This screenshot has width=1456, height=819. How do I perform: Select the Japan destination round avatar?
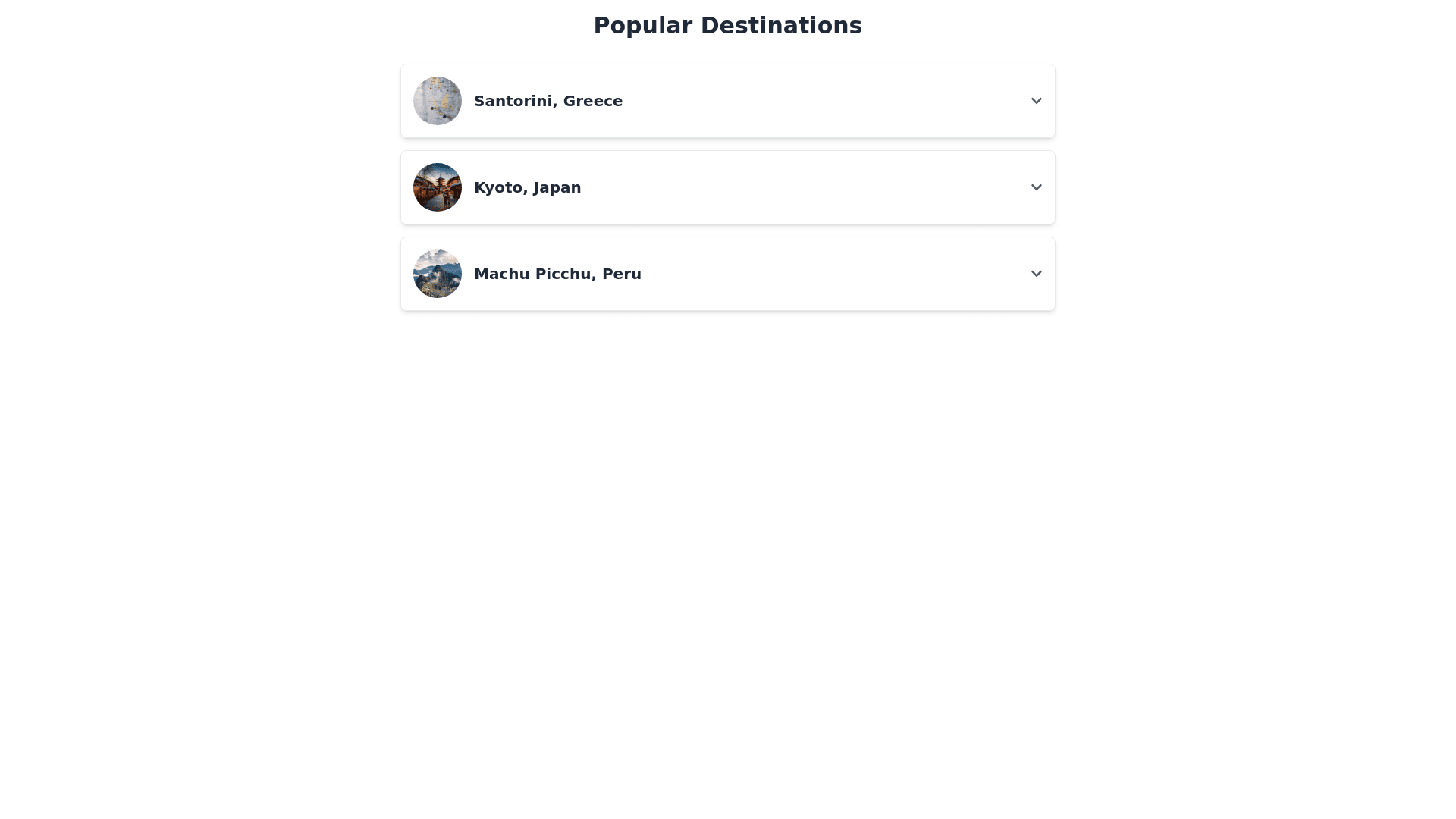click(x=438, y=187)
